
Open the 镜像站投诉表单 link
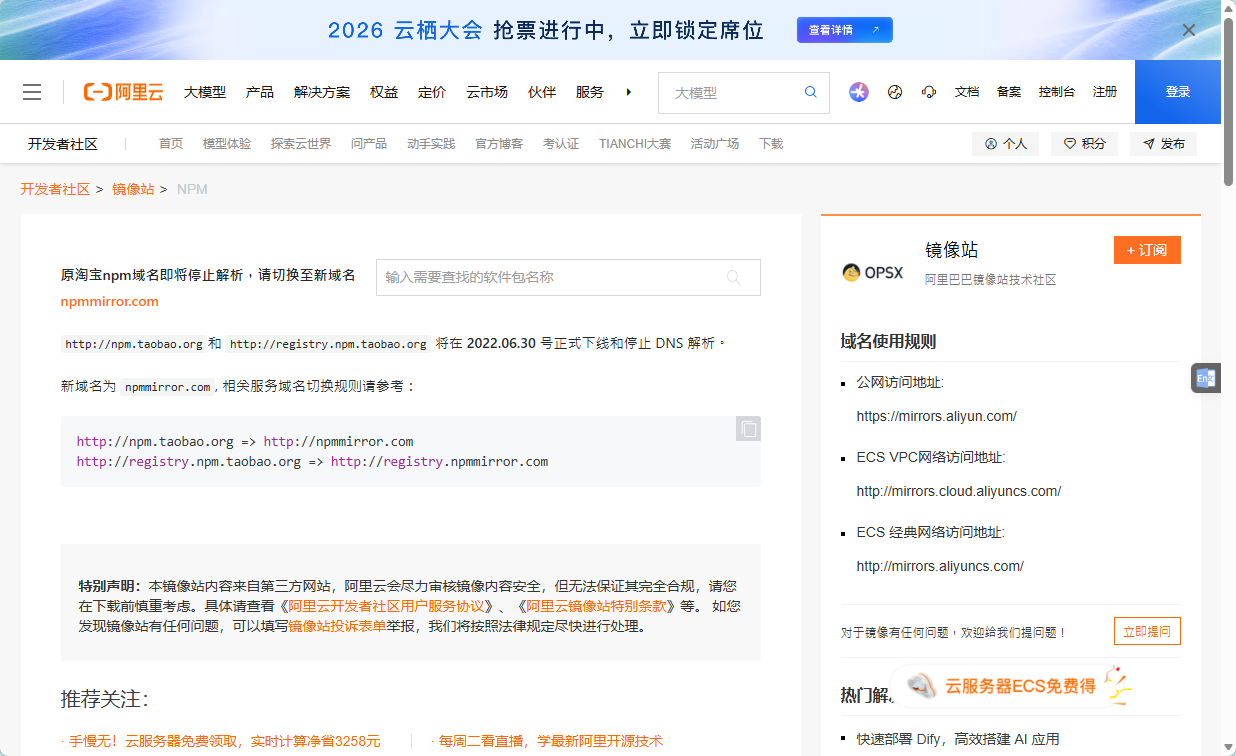pos(337,627)
